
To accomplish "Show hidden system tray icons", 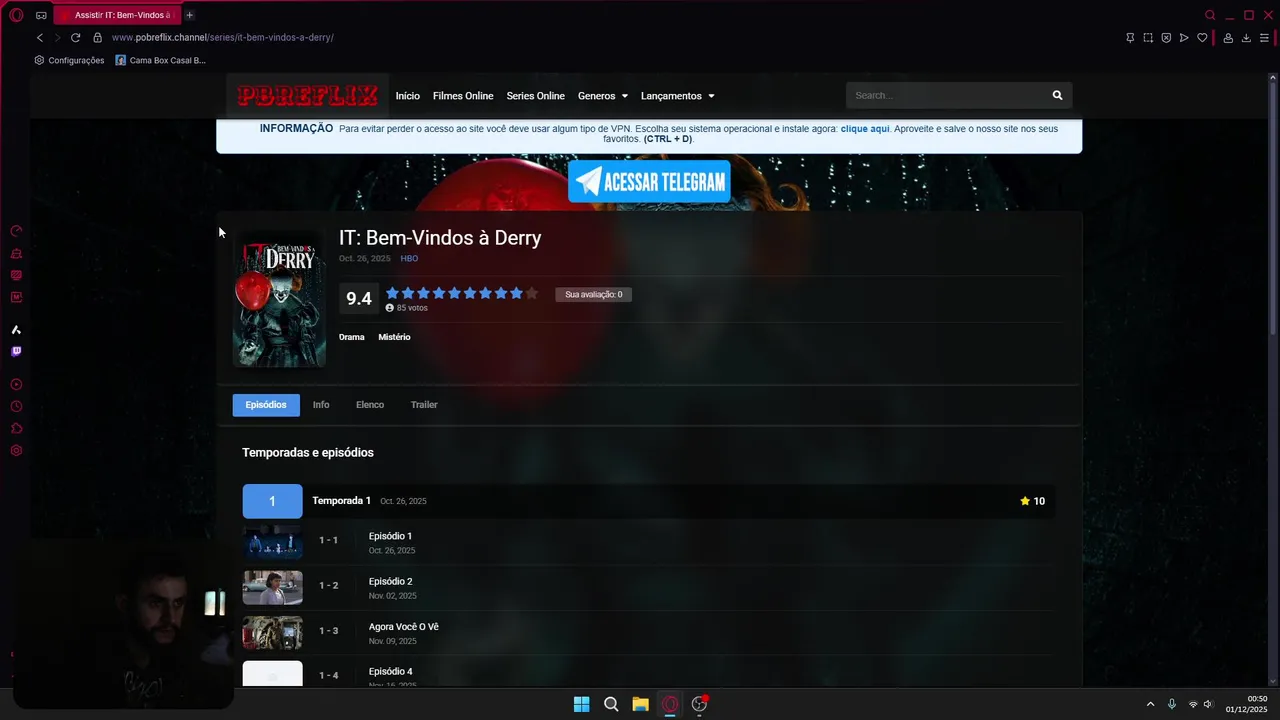I will coord(1150,704).
